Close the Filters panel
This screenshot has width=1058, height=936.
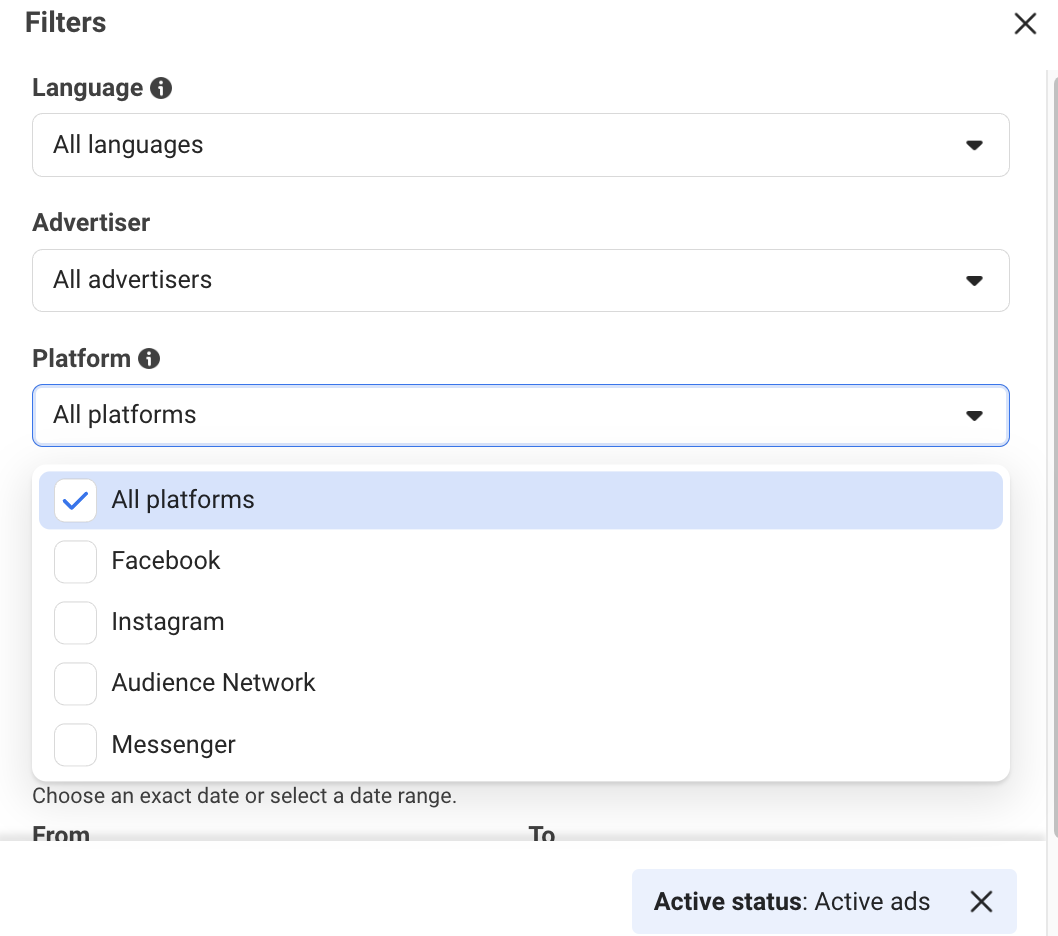(x=1025, y=23)
